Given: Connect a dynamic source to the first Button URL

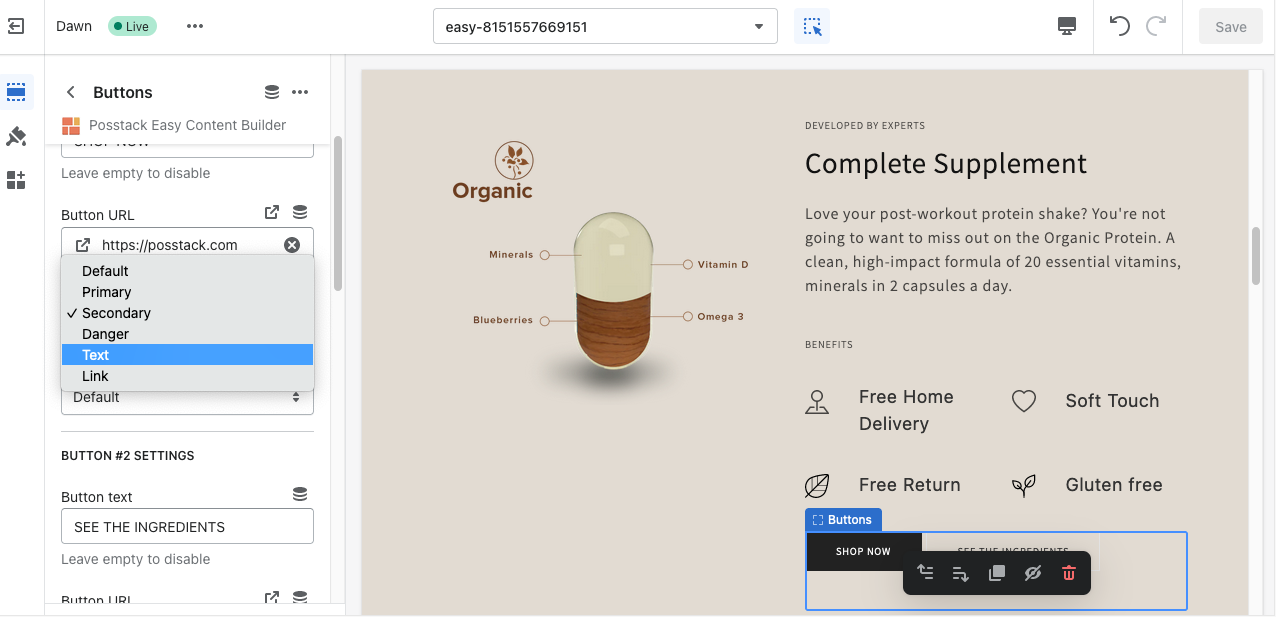Looking at the screenshot, I should click(x=300, y=213).
